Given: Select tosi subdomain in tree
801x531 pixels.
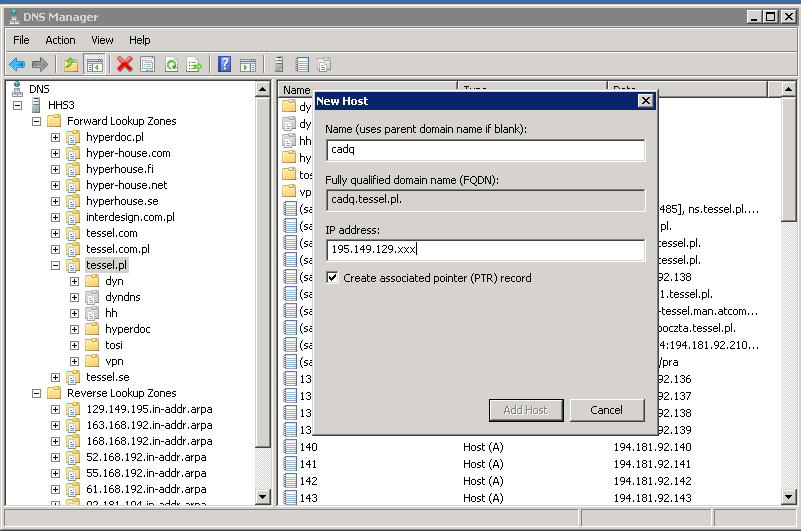Looking at the screenshot, I should tap(113, 345).
